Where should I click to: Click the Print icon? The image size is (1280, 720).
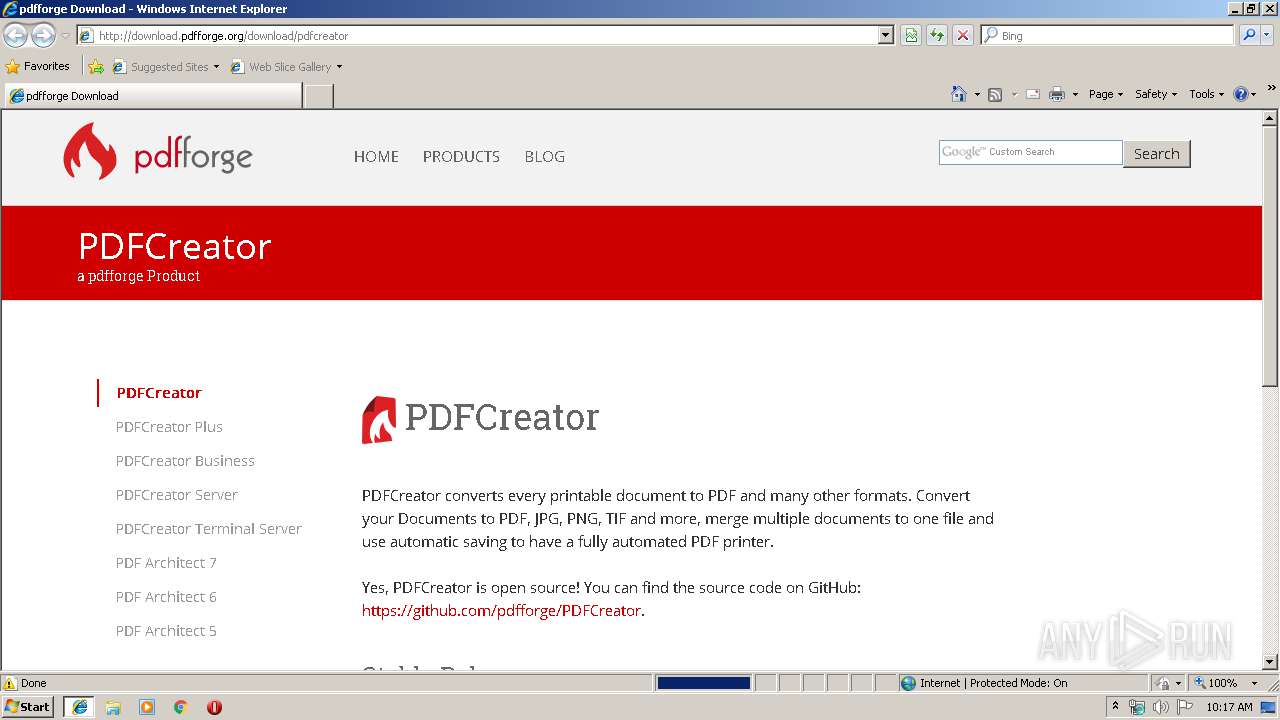click(1057, 94)
